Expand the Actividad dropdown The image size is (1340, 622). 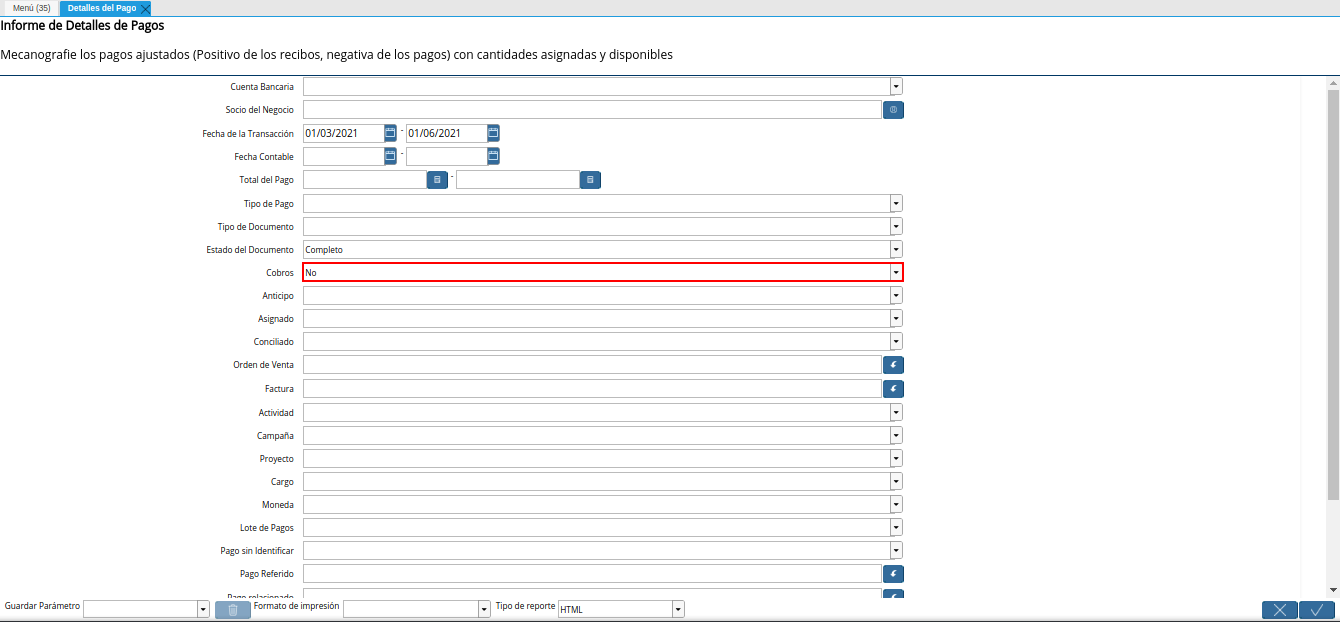point(896,412)
